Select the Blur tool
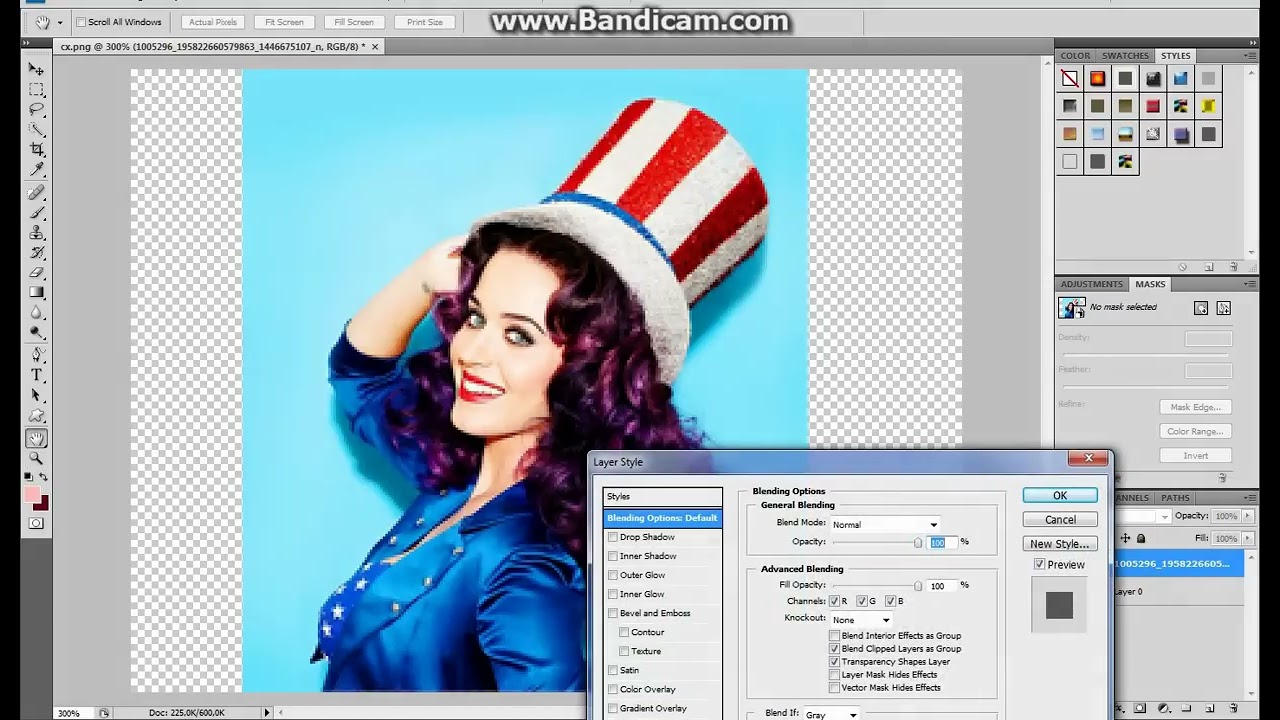Viewport: 1280px width, 720px height. [x=36, y=312]
